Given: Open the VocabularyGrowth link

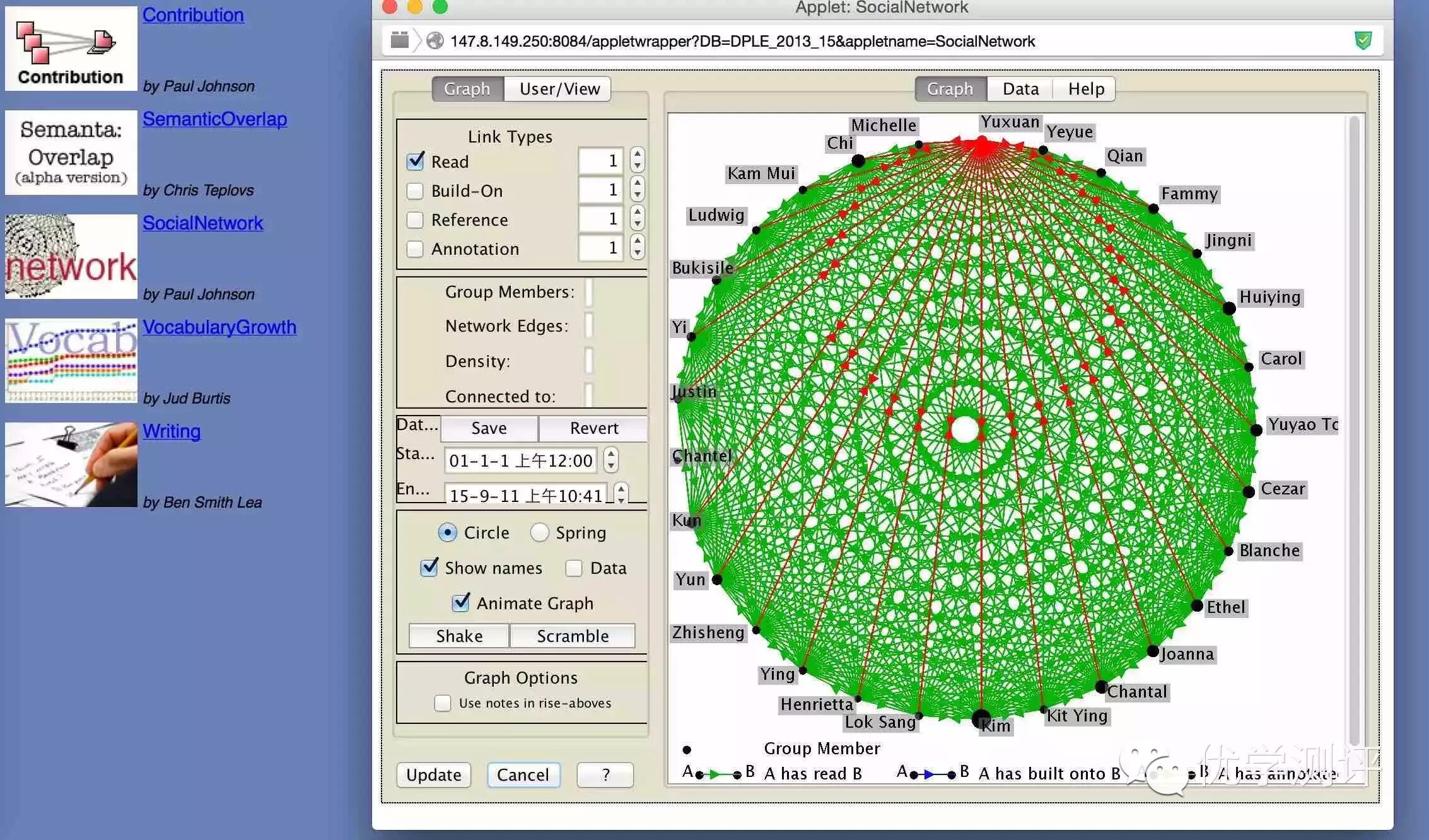Looking at the screenshot, I should click(219, 327).
